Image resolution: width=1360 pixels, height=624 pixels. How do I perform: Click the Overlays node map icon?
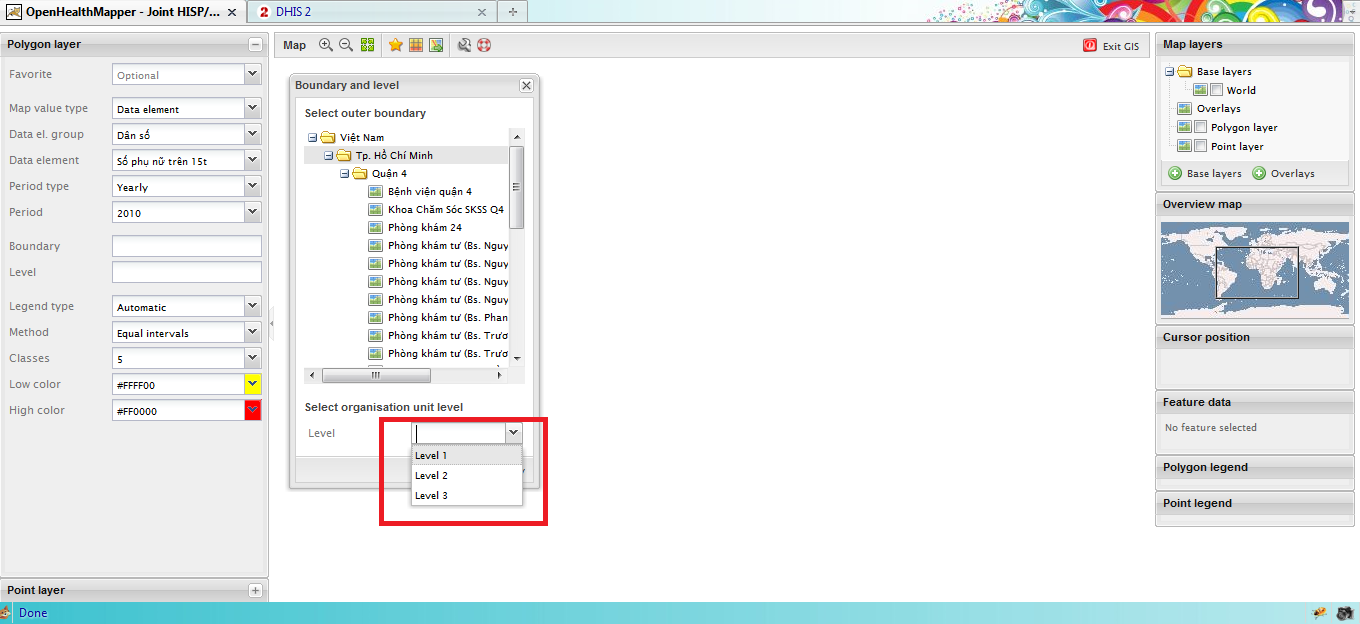tap(1184, 109)
